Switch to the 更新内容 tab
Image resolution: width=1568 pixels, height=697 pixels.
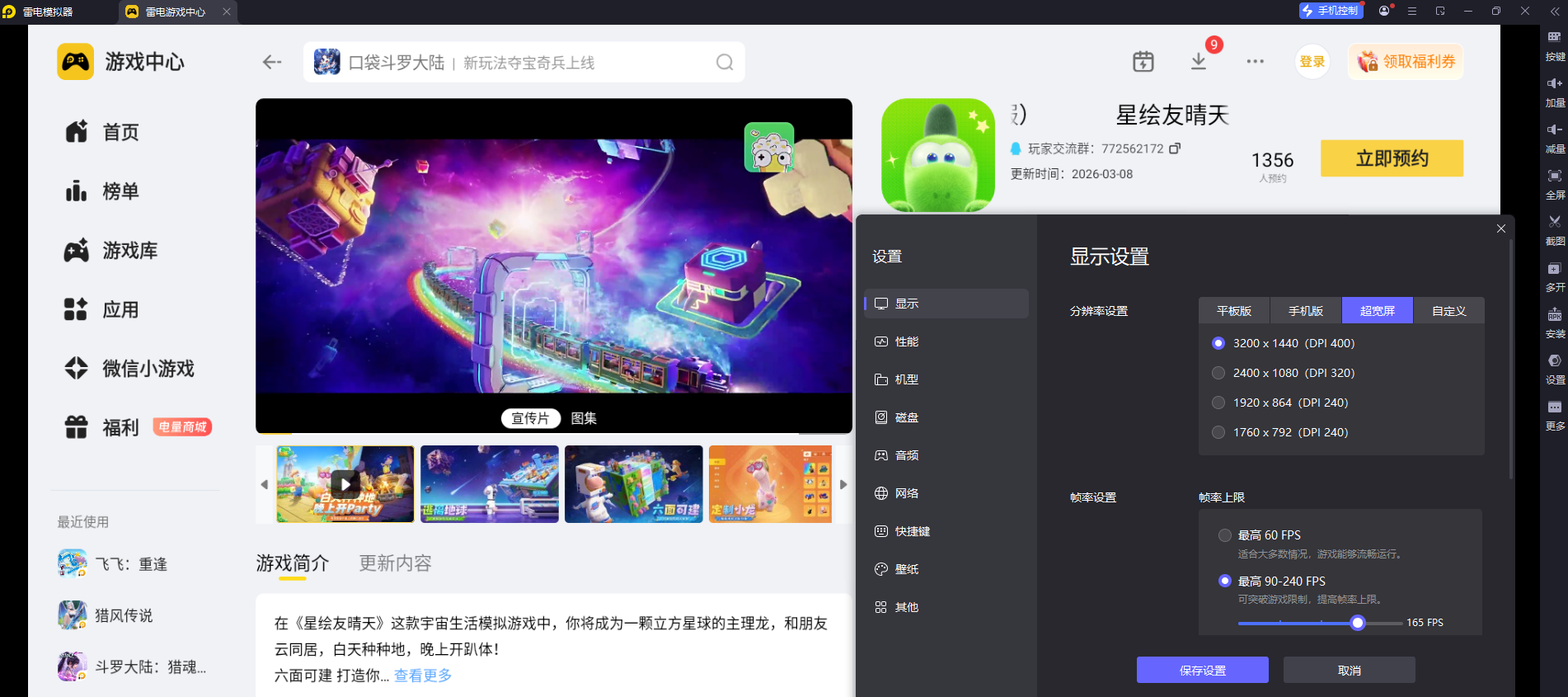[395, 563]
